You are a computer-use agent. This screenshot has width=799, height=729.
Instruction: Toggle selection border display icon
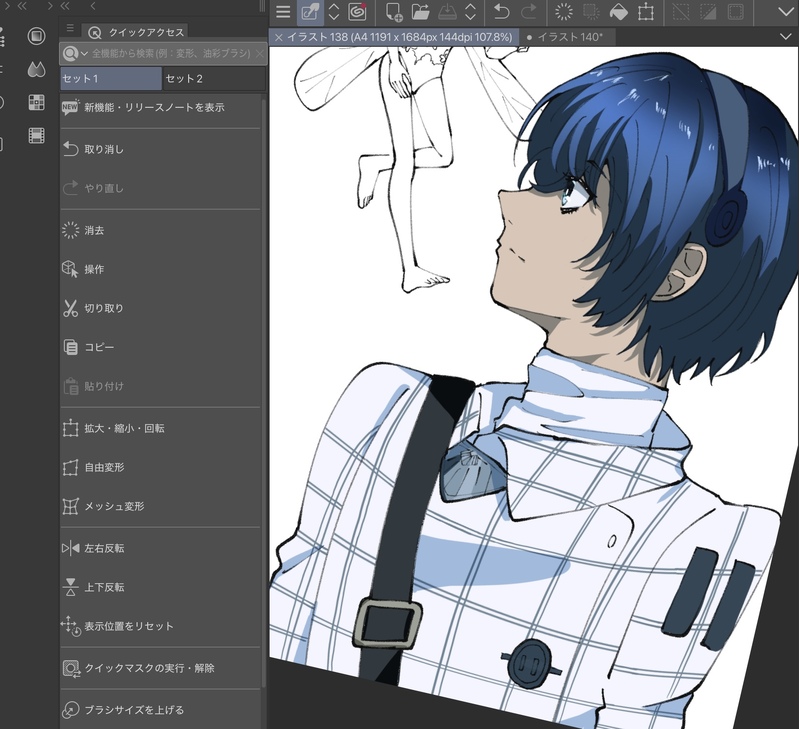click(735, 12)
